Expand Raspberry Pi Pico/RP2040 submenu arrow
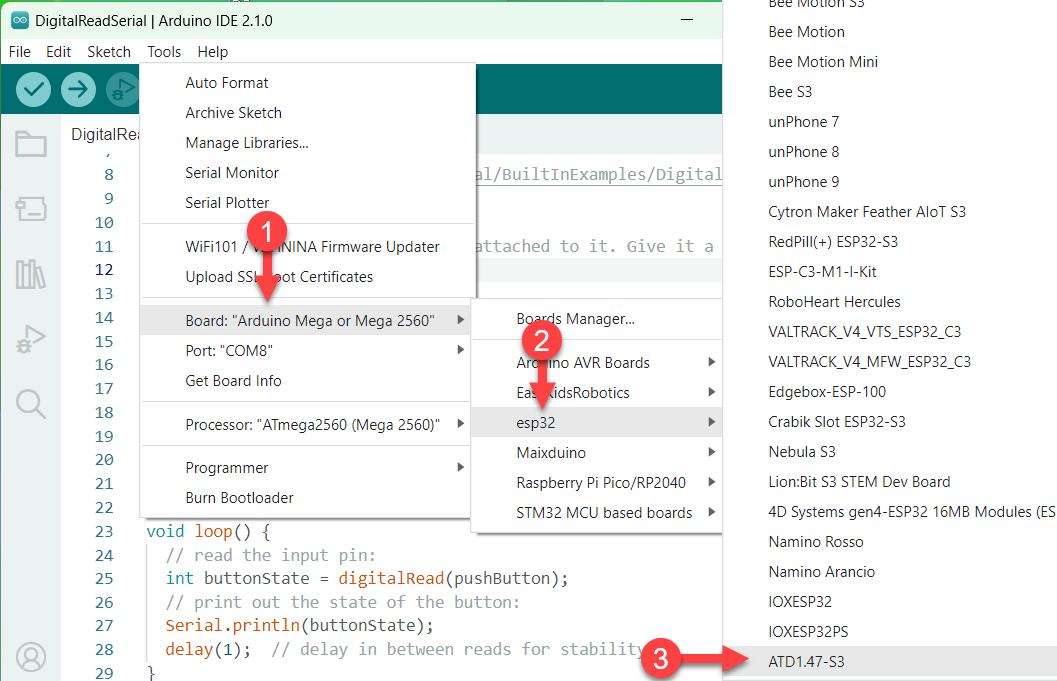Image resolution: width=1057 pixels, height=681 pixels. click(711, 482)
